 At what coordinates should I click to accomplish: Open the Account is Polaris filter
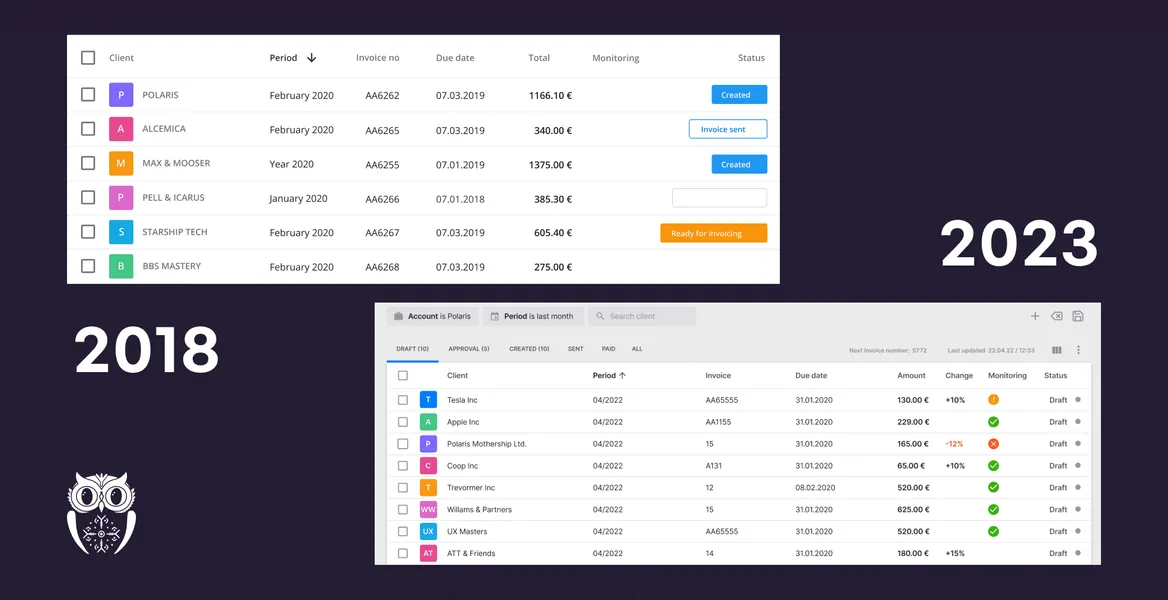[x=432, y=316]
